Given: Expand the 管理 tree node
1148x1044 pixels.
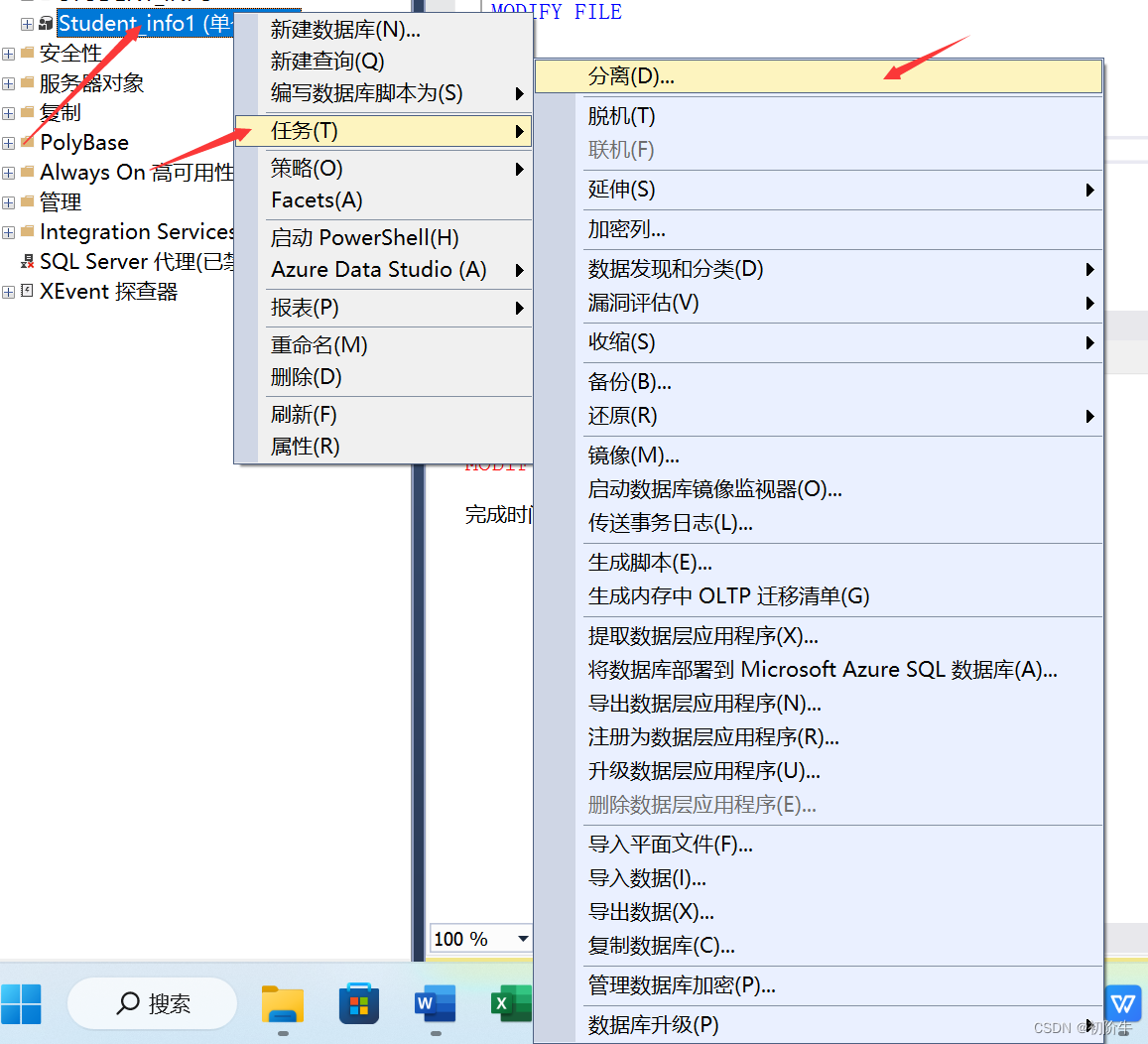Looking at the screenshot, I should tap(9, 202).
